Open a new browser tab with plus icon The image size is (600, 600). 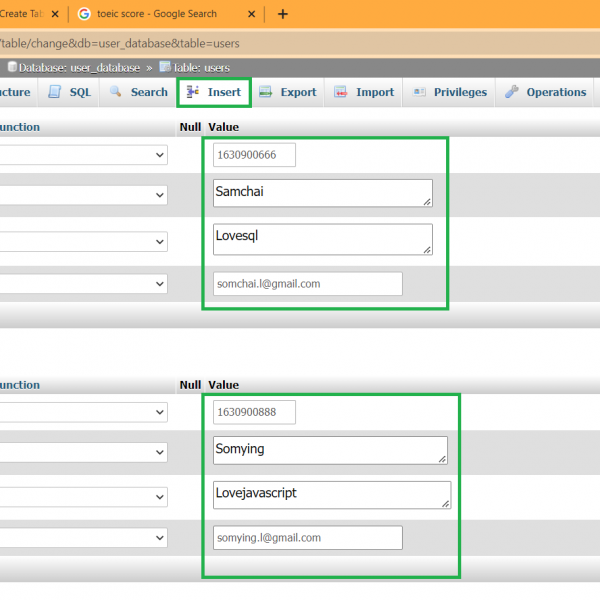[x=283, y=14]
